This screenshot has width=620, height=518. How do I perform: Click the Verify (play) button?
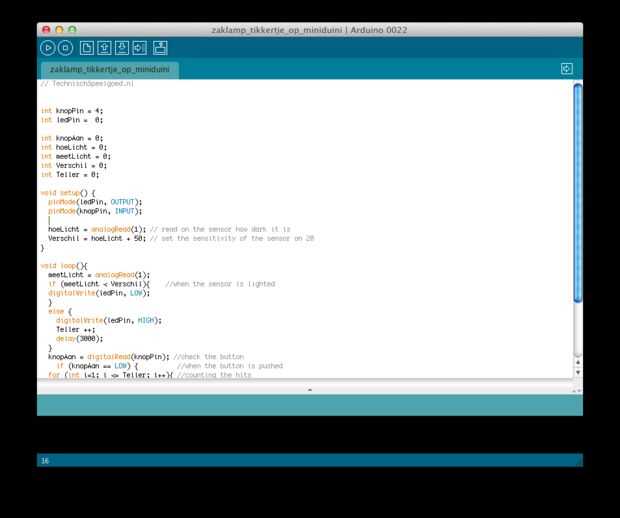point(47,48)
